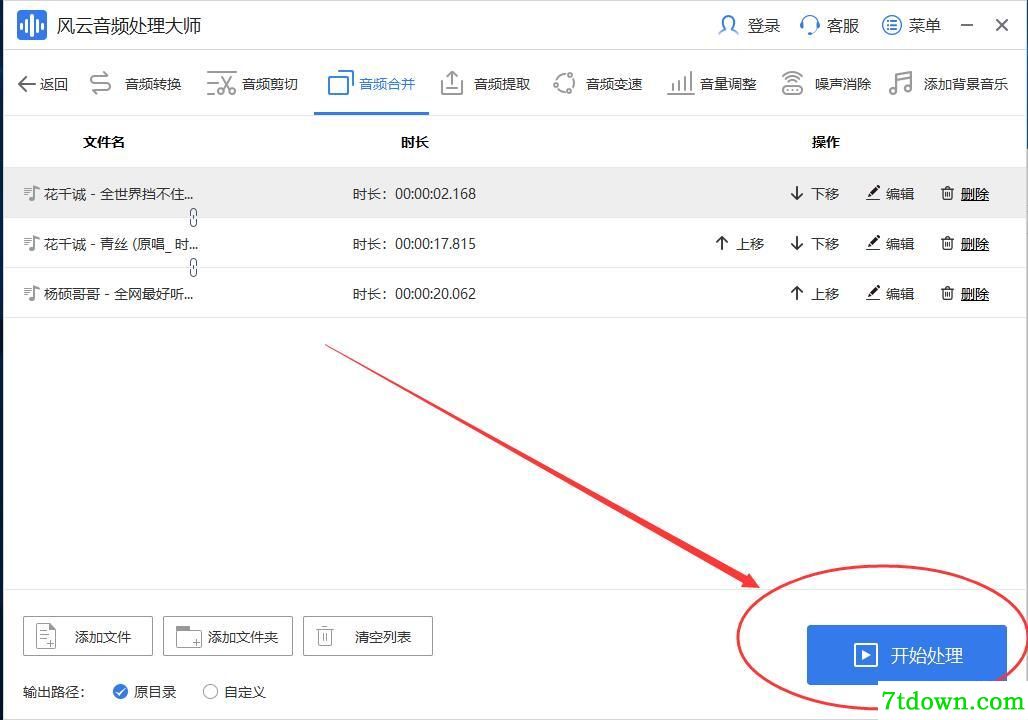Switch to the 音频变速 tab
This screenshot has width=1028, height=720.
[x=598, y=84]
